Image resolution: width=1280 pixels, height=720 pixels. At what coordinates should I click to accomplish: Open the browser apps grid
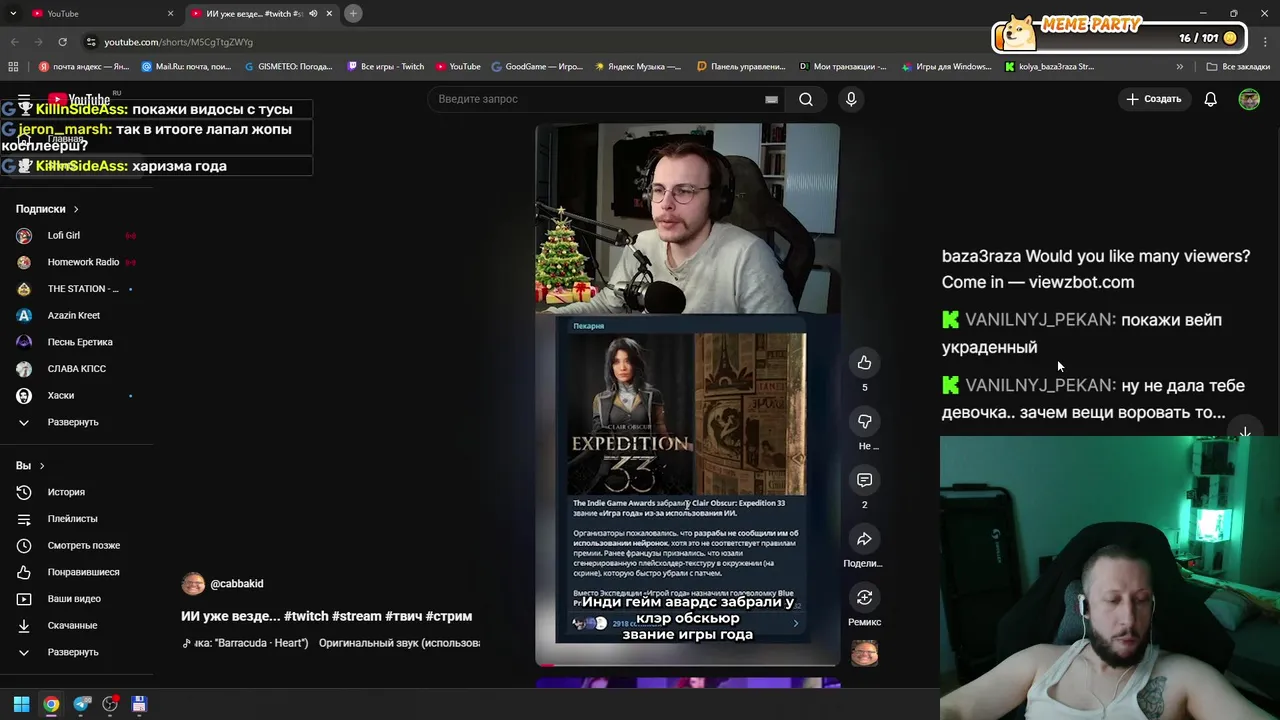(13, 67)
